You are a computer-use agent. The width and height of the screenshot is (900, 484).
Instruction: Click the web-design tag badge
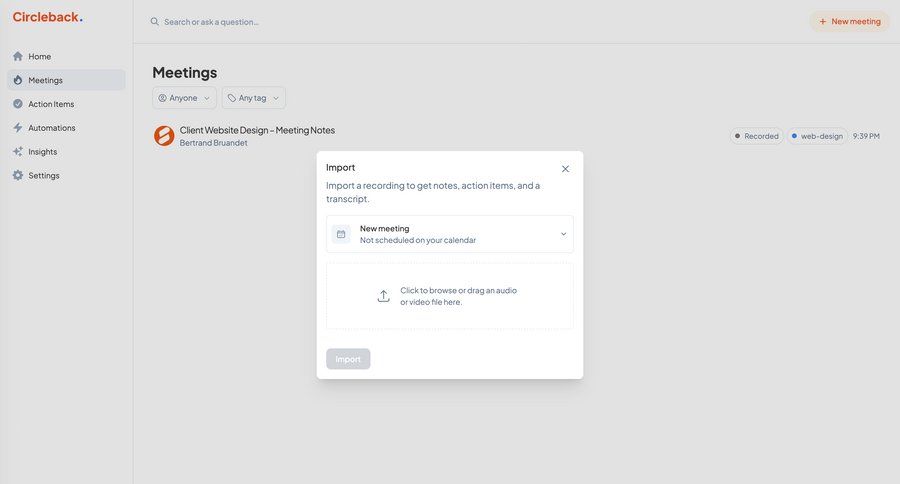click(816, 136)
